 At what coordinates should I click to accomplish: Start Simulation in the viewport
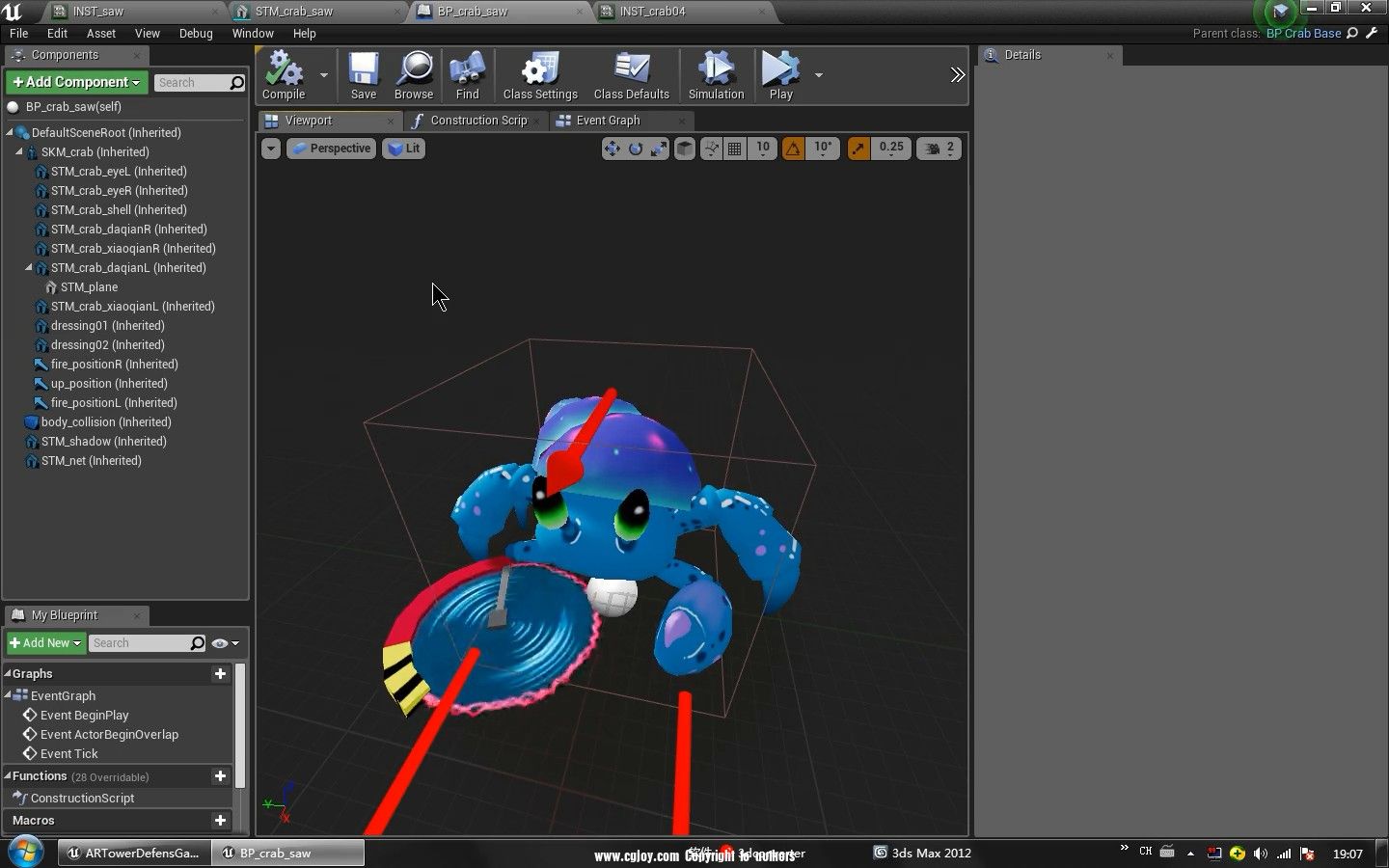[716, 75]
